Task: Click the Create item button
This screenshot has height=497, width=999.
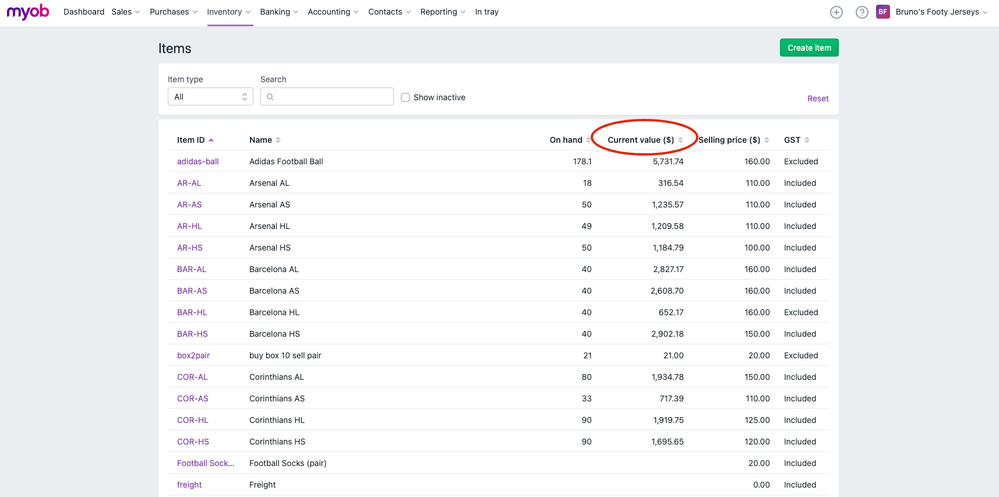Action: coord(808,48)
